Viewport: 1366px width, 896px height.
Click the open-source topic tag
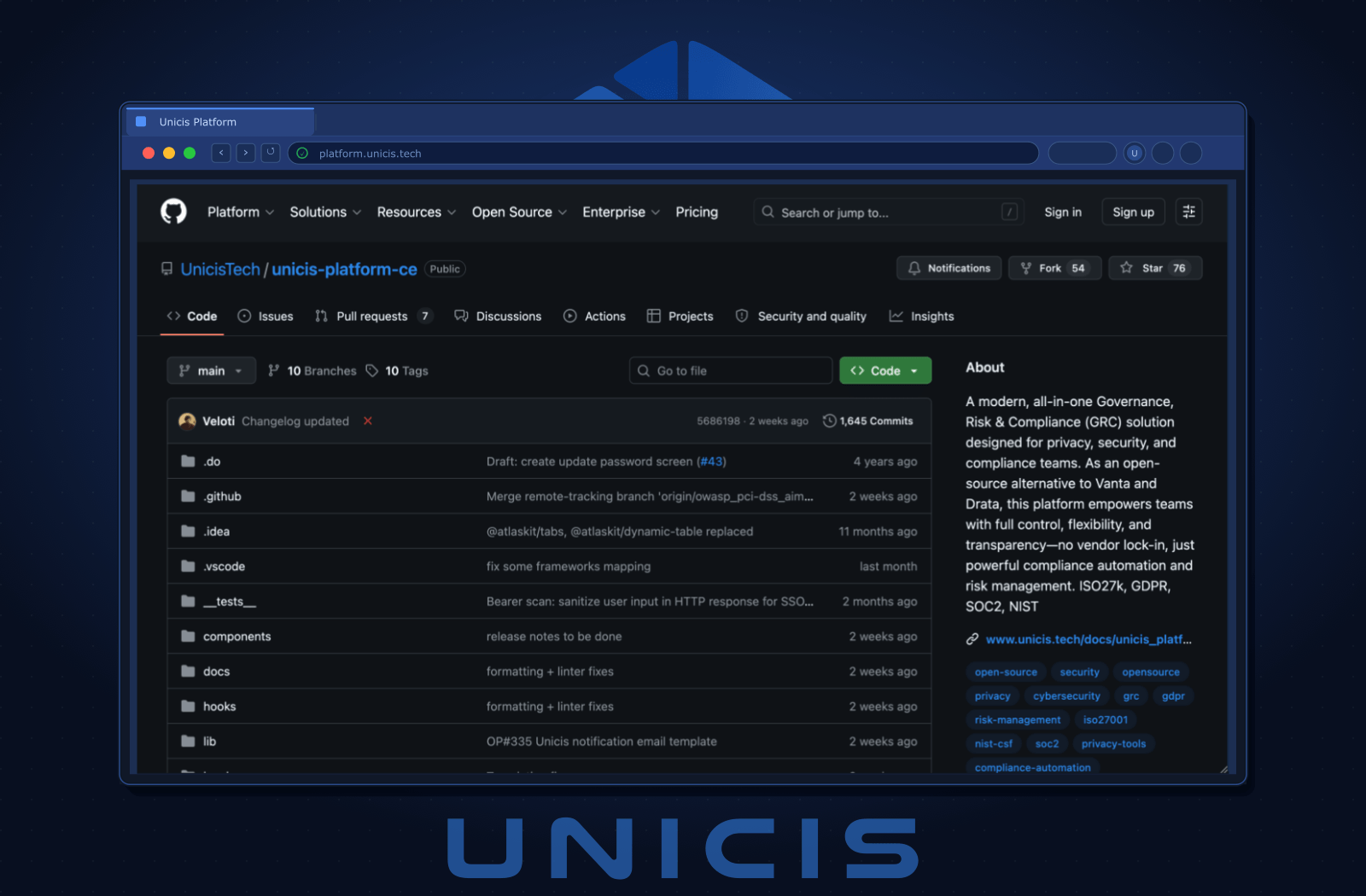click(1006, 672)
